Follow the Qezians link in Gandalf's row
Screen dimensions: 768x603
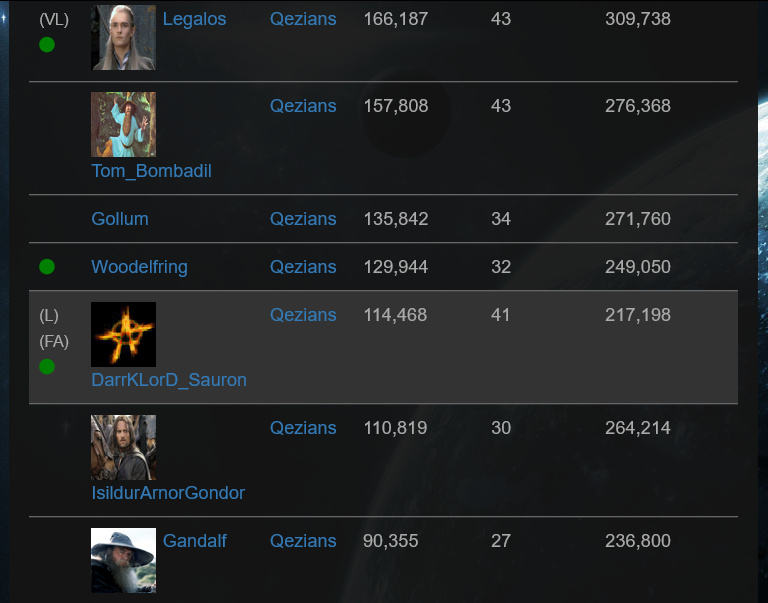(303, 541)
